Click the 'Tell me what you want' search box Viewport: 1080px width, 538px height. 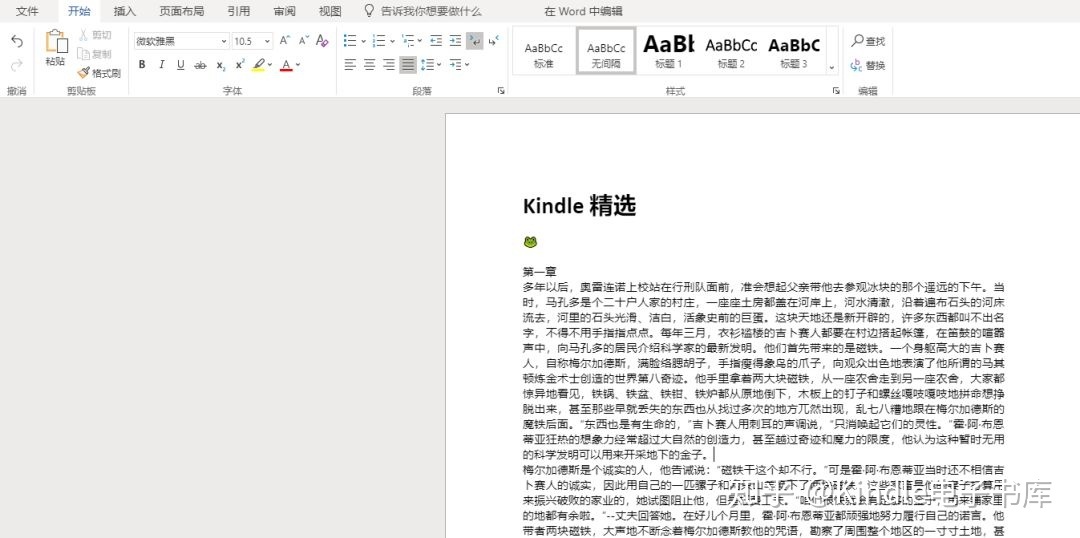[423, 11]
